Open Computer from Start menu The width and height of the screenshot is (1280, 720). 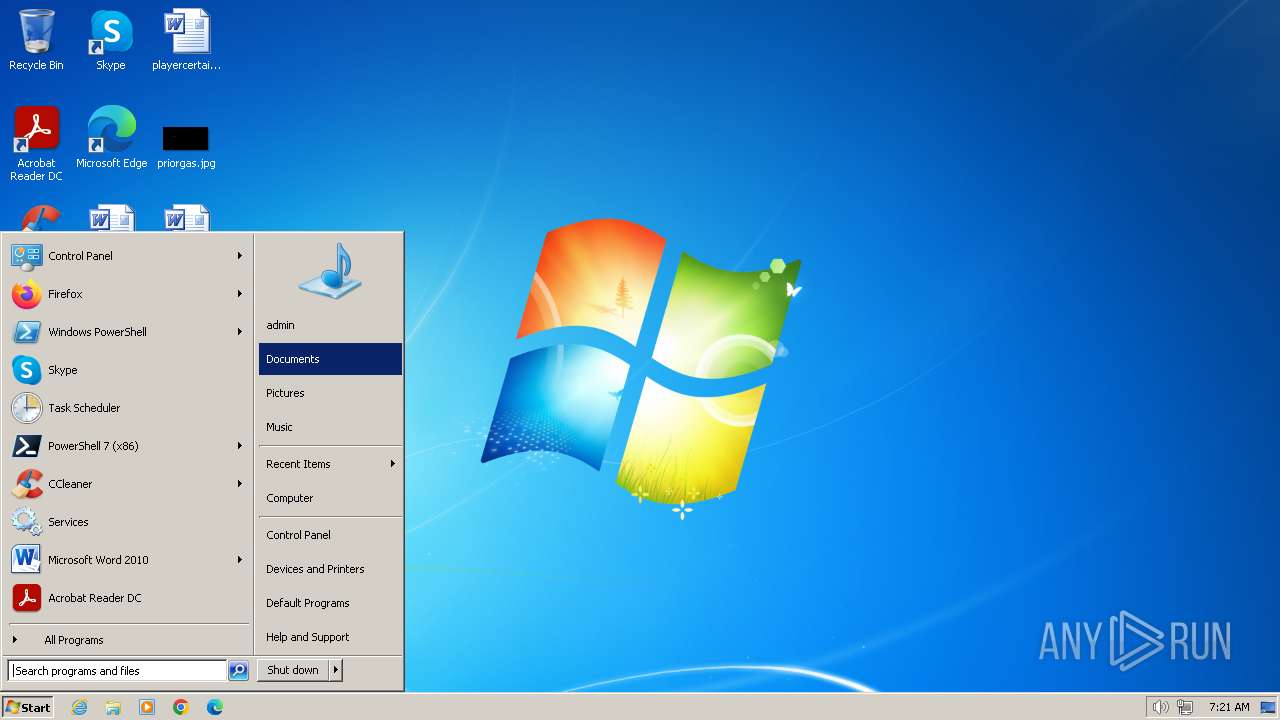(x=330, y=498)
